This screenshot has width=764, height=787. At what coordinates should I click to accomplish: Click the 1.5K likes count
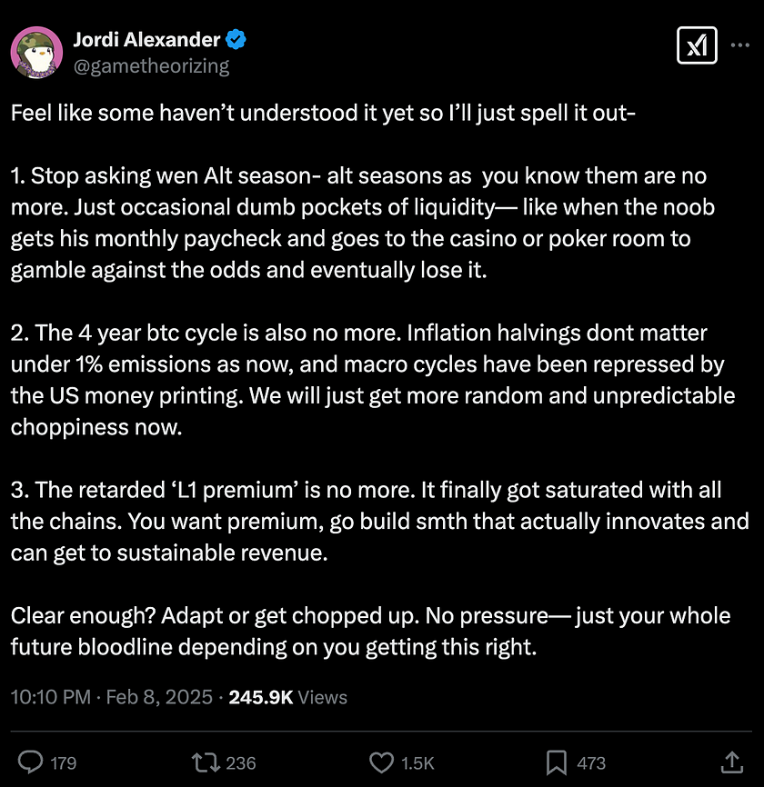point(417,763)
